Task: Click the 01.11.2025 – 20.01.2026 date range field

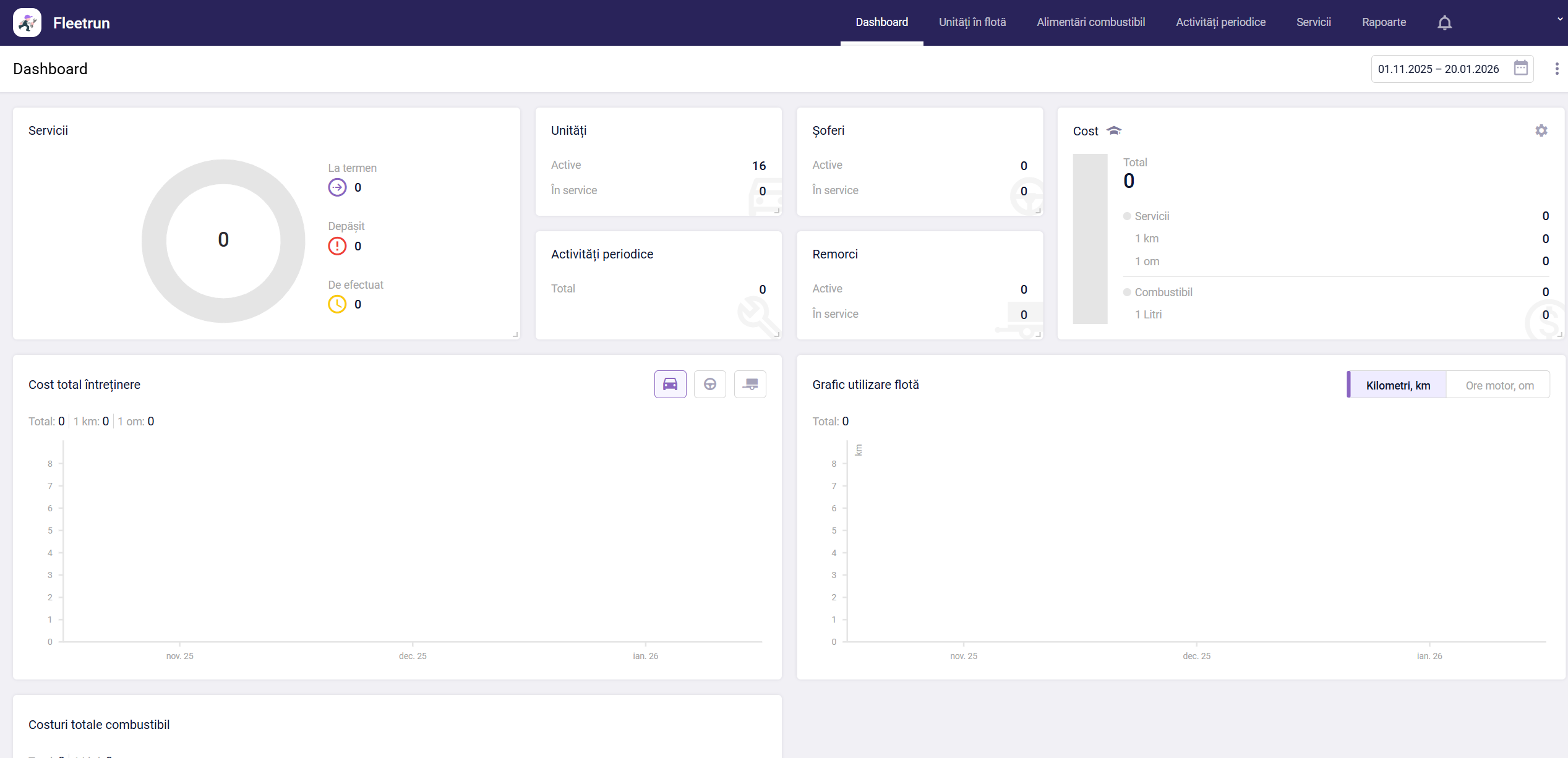Action: click(x=1438, y=69)
